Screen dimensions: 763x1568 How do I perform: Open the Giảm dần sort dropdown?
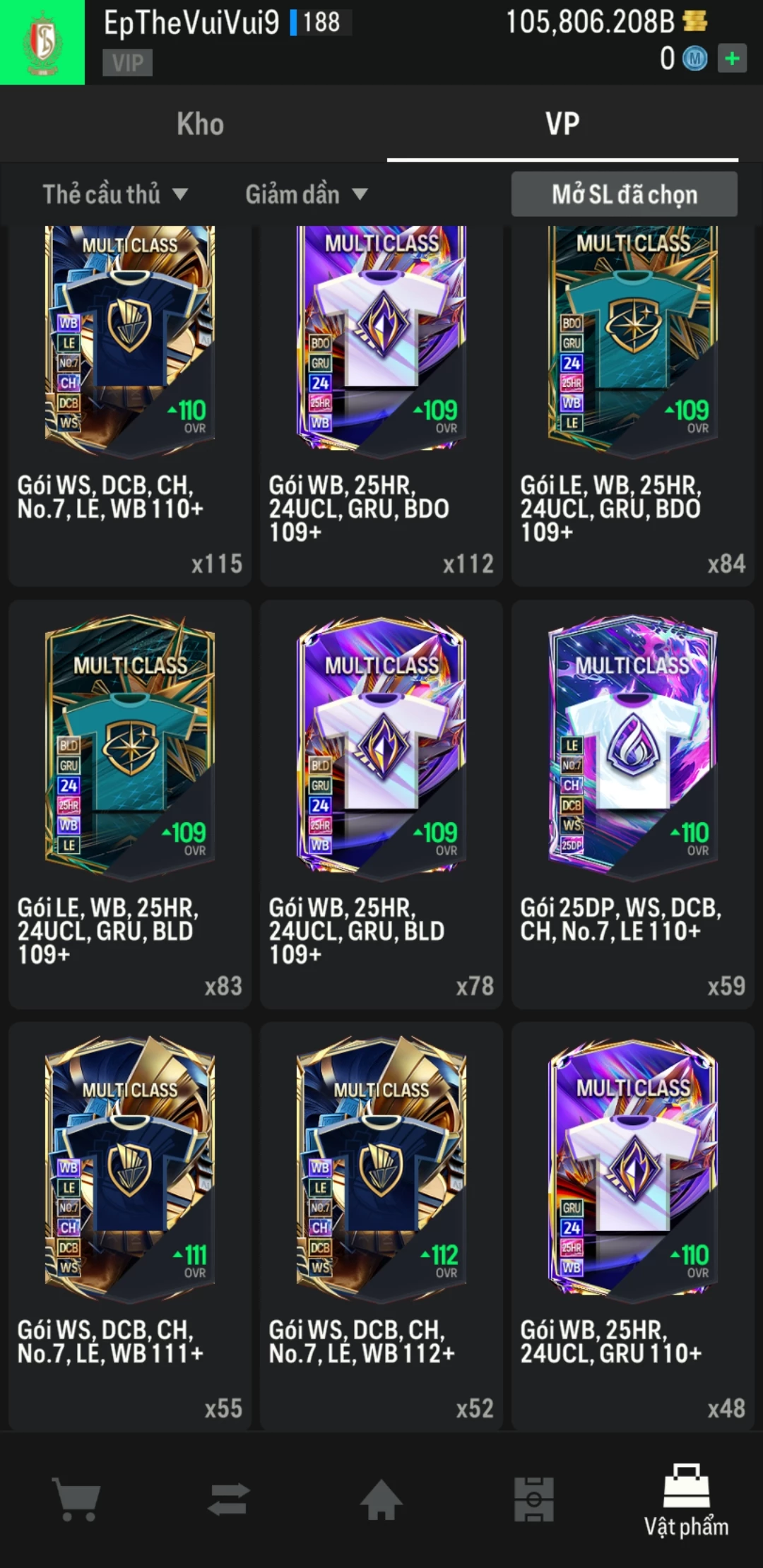point(306,194)
